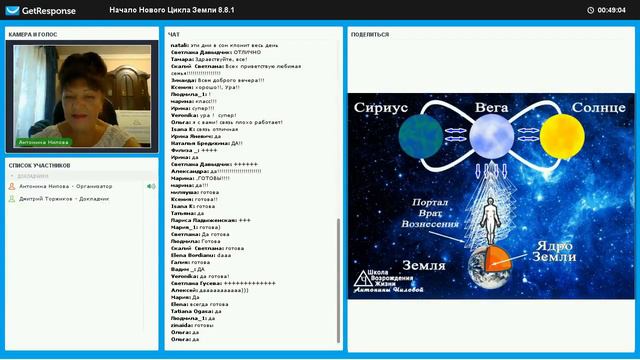Click the school triangle logo on the slide

[362, 278]
